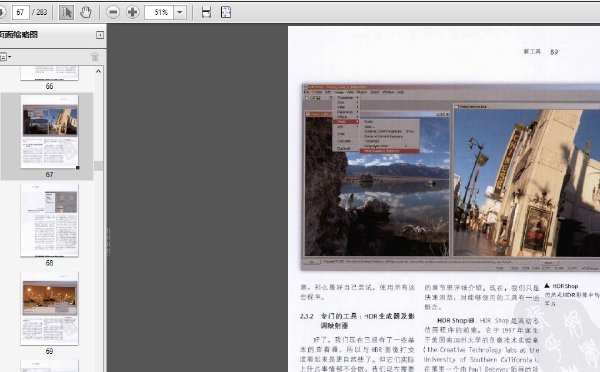Image resolution: width=600 pixels, height=372 pixels.
Task: Open thumbnail panel options menu
Action: click(5, 57)
